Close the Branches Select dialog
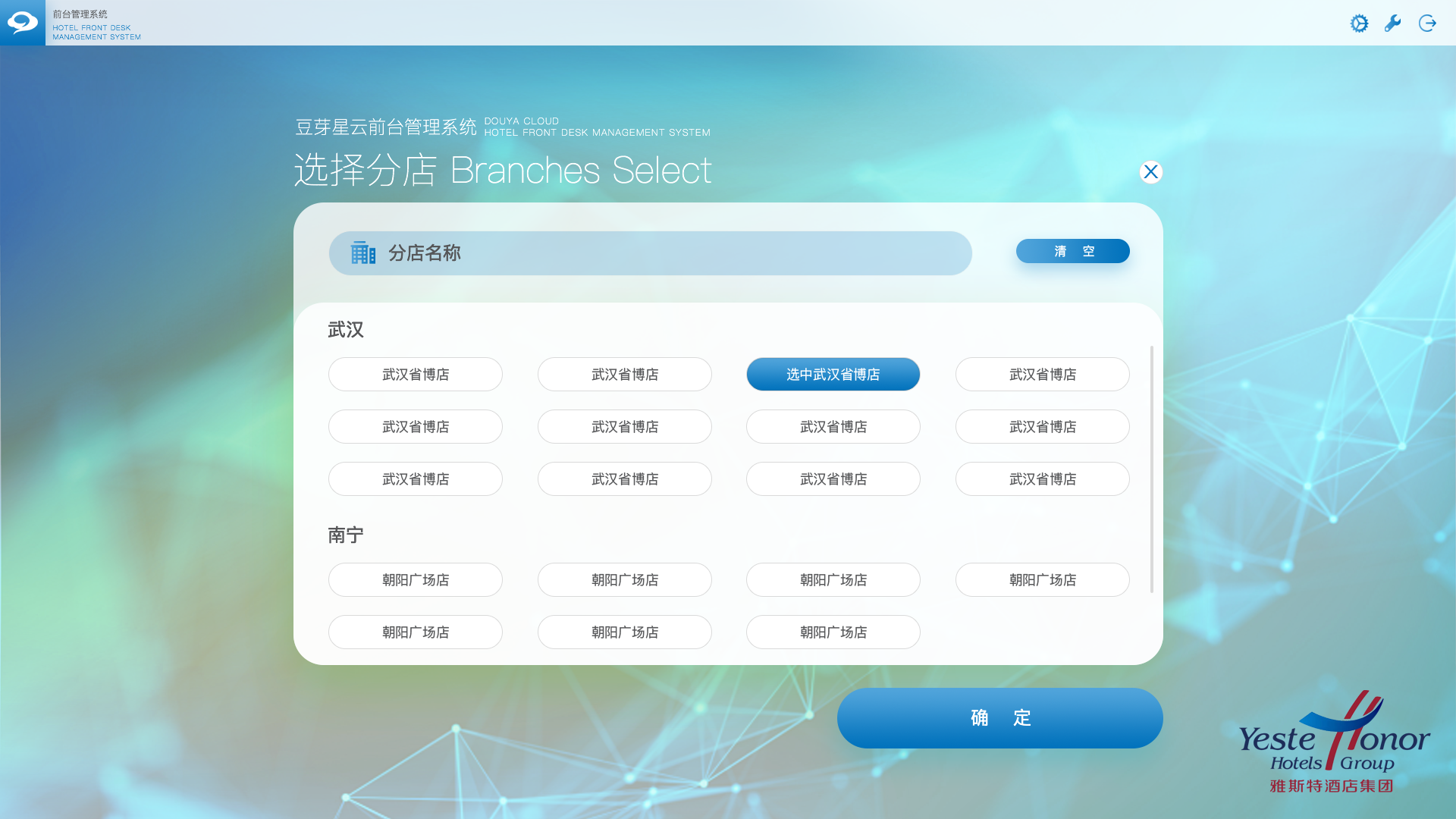Screen dimensions: 1456x819 [1150, 172]
